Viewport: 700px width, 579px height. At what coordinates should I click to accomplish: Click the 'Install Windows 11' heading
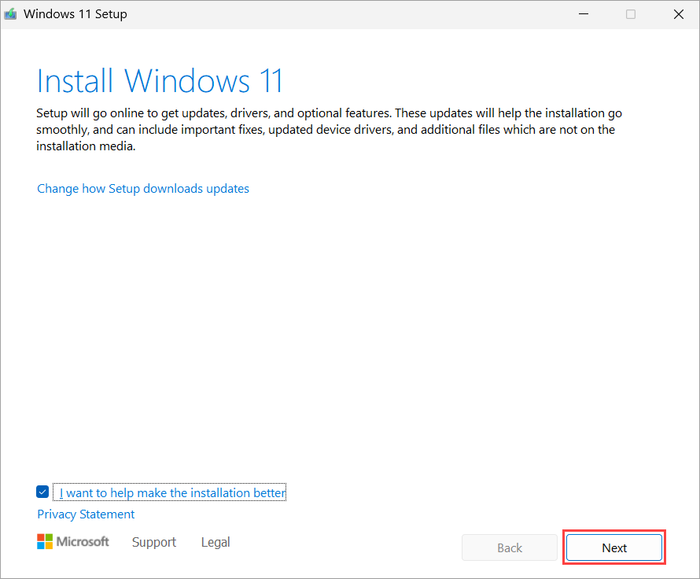(x=160, y=80)
